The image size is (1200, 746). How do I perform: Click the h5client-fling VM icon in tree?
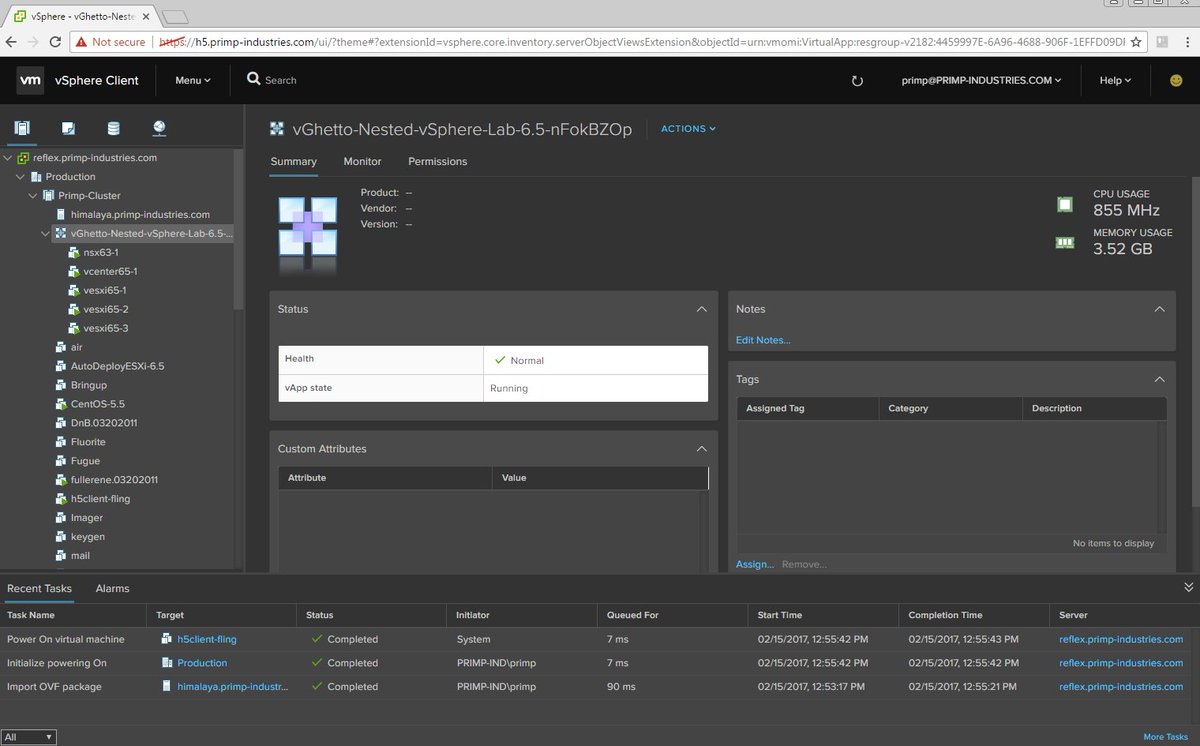pyautogui.click(x=62, y=499)
